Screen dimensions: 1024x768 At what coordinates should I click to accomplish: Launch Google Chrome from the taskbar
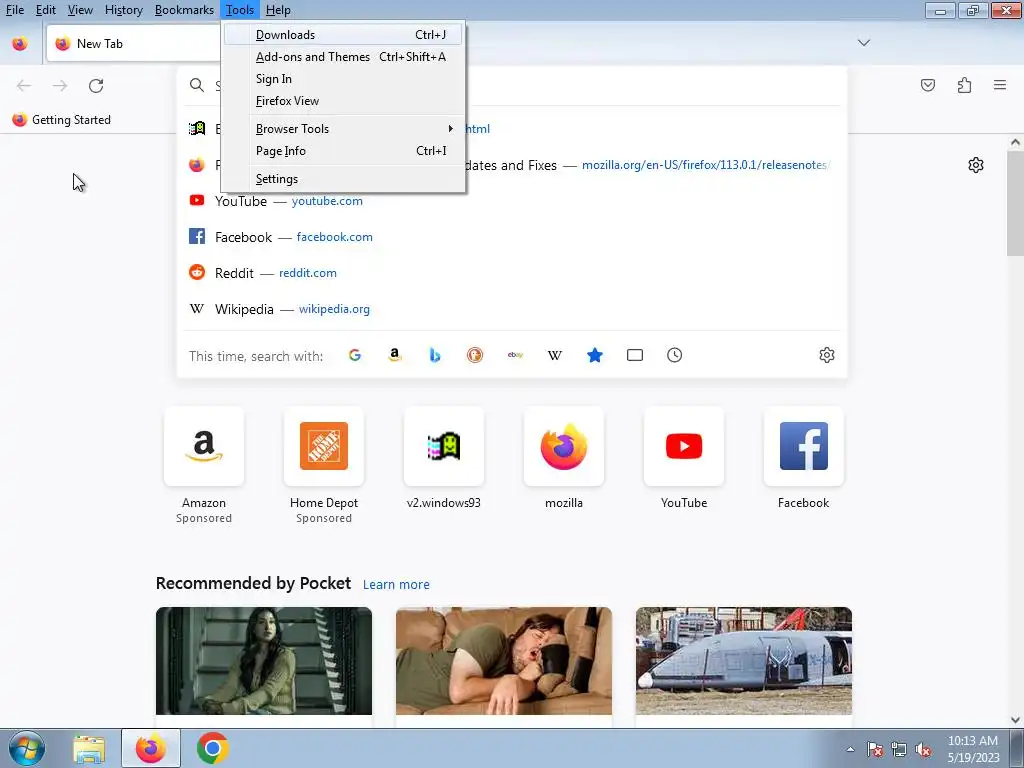(x=212, y=749)
